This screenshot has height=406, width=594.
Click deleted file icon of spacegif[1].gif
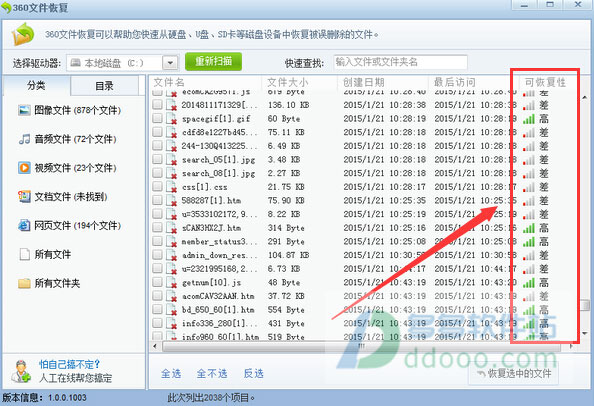172,119
